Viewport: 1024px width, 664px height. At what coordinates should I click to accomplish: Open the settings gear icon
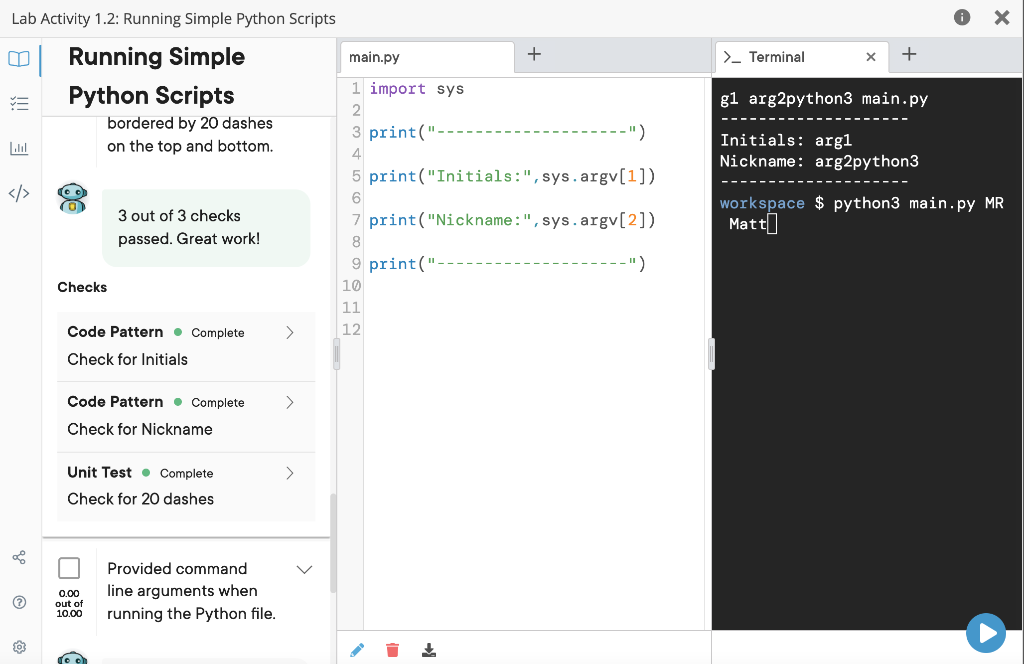19,646
